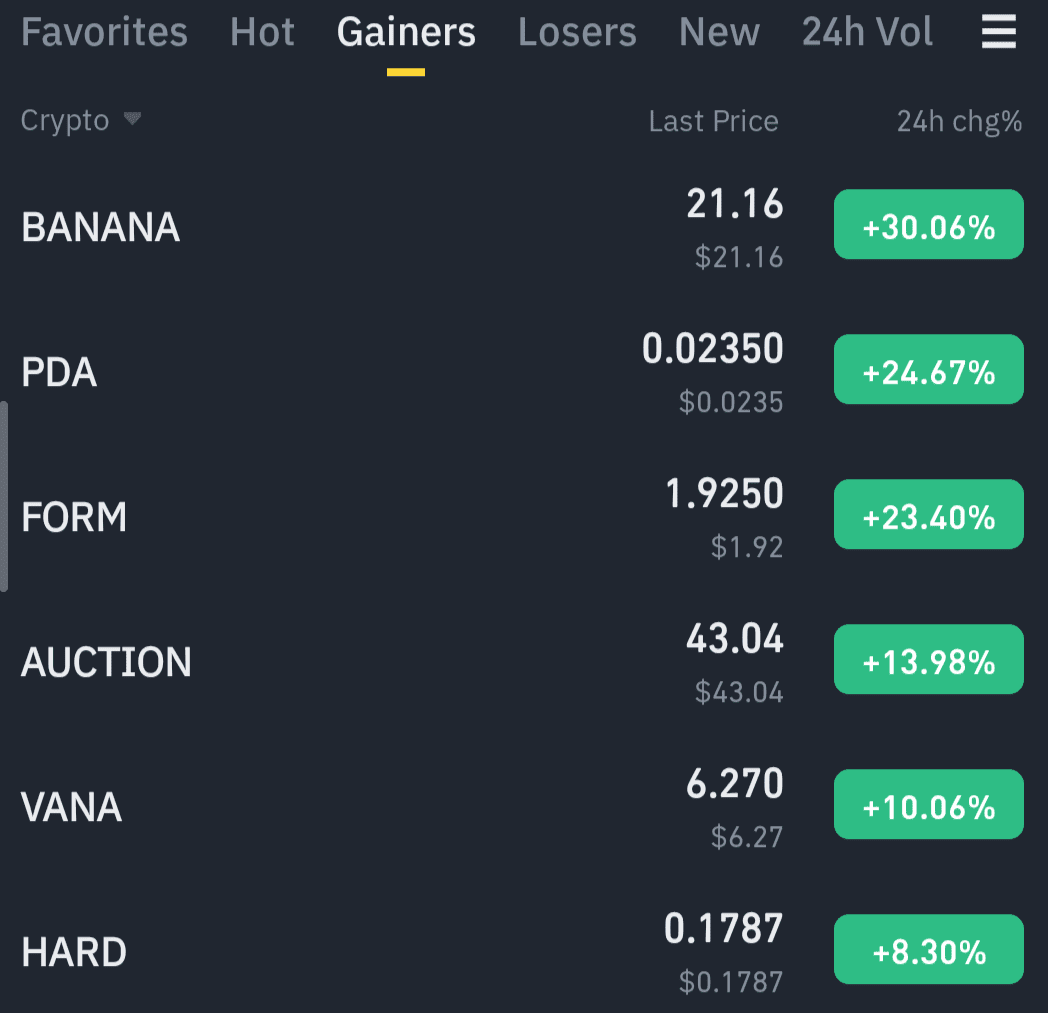
Task: Switch to the Hot tab
Action: (262, 32)
